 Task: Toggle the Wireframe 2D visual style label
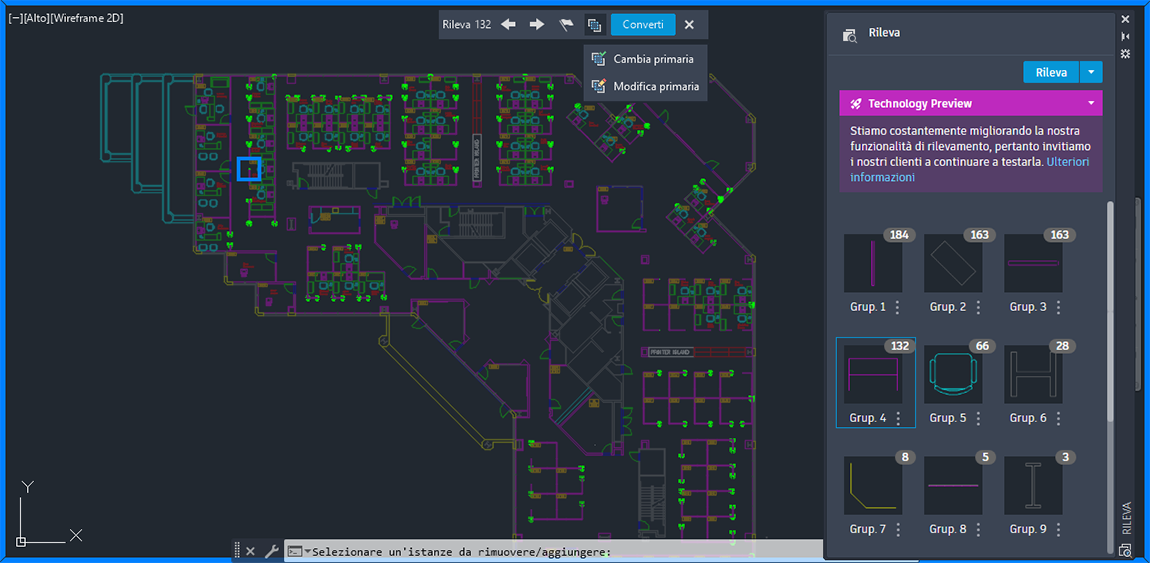(87, 18)
